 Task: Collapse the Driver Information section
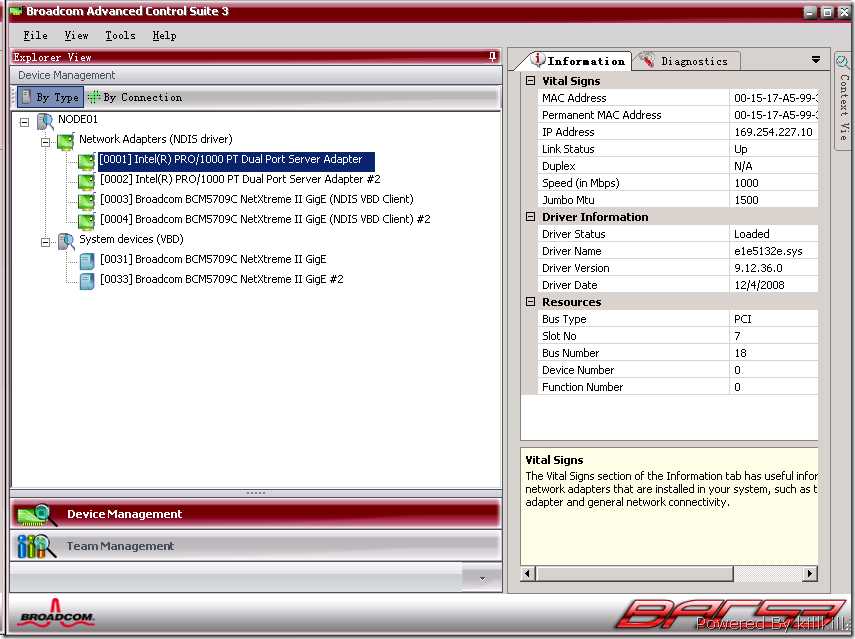530,217
